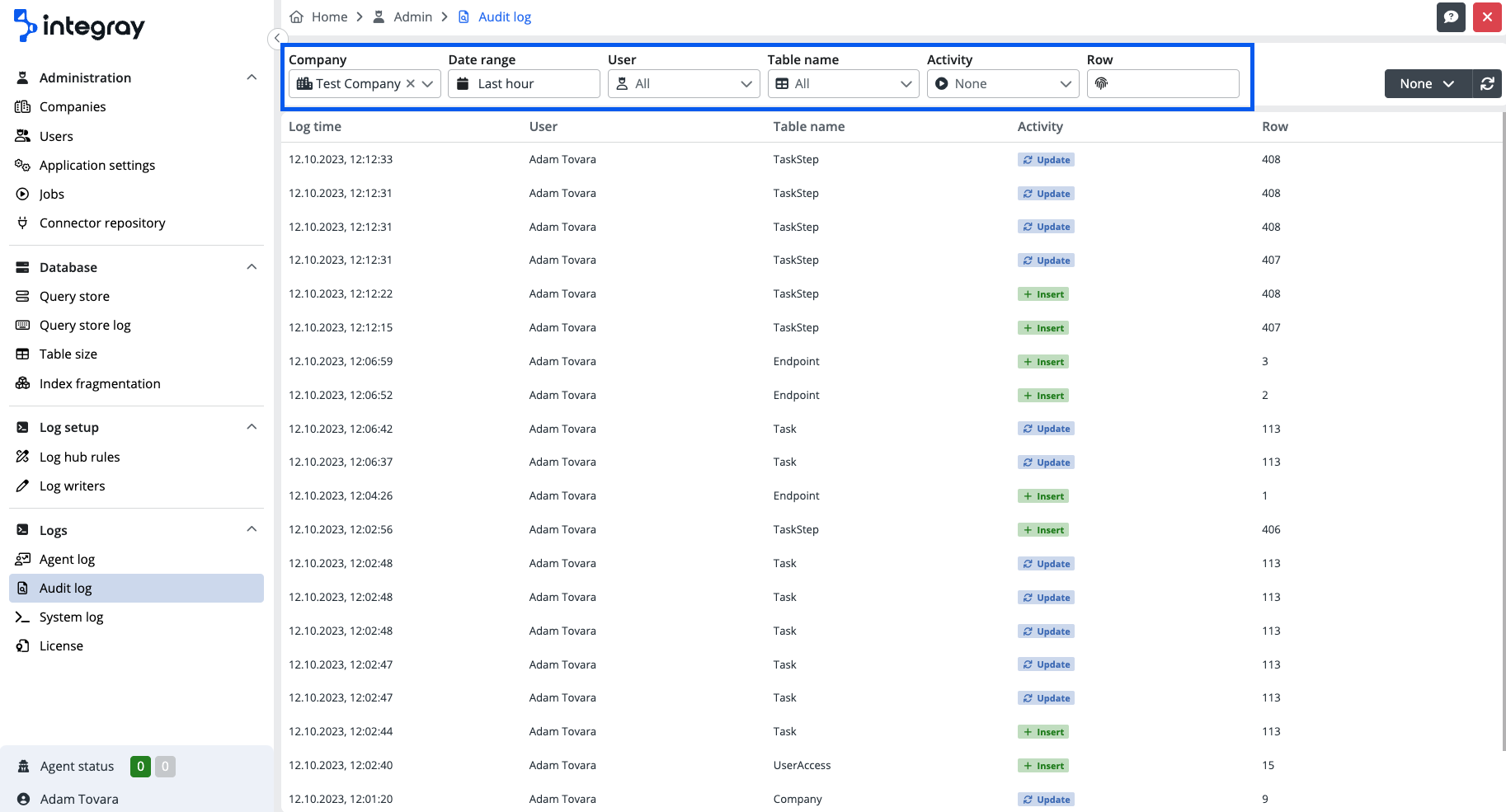
Task: Click the calendar icon in Date range
Action: point(463,84)
